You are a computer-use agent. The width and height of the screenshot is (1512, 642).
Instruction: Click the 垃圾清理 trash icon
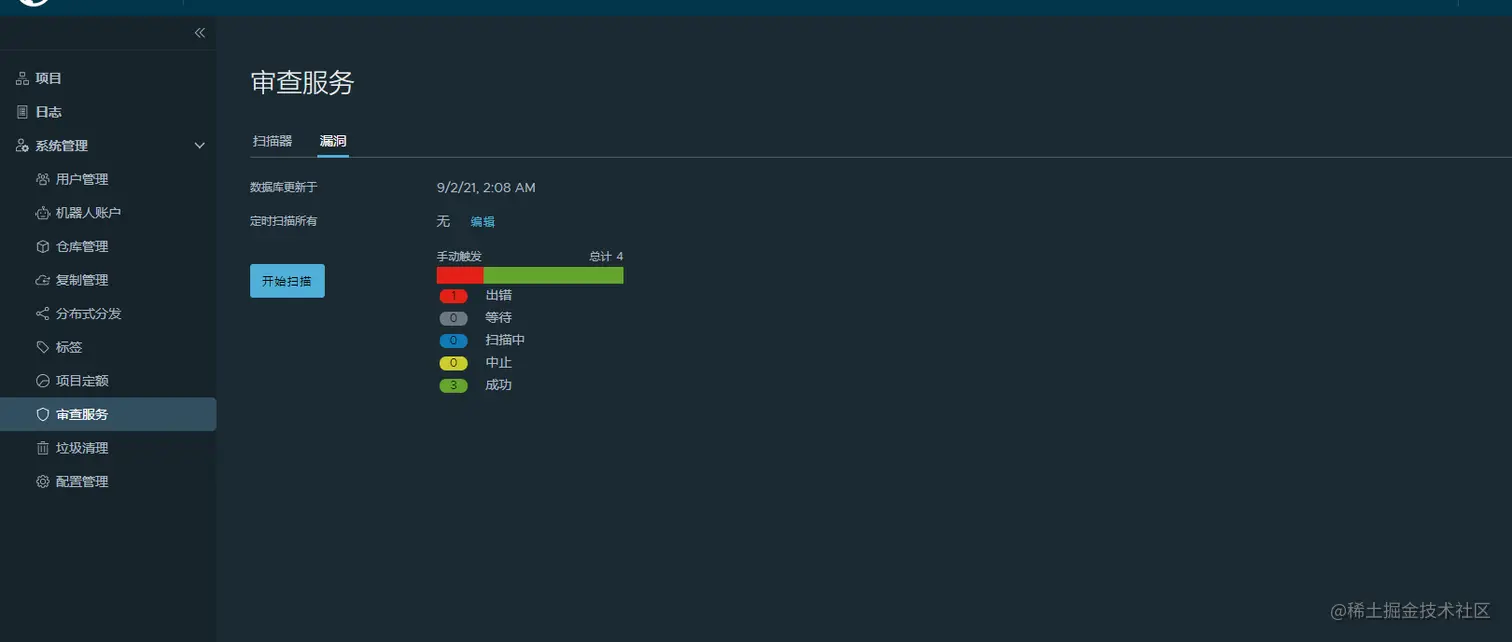click(x=42, y=448)
